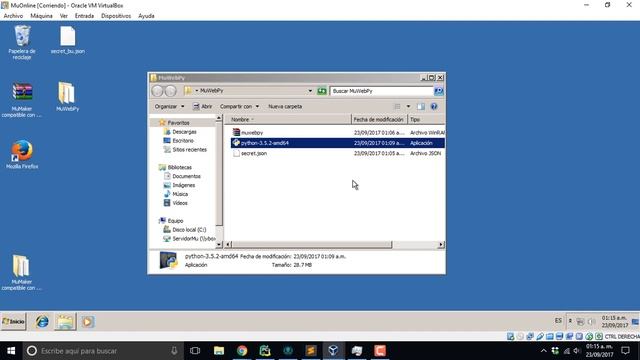
Task: Click the MuWebPy path in the address bar
Action: [211, 91]
